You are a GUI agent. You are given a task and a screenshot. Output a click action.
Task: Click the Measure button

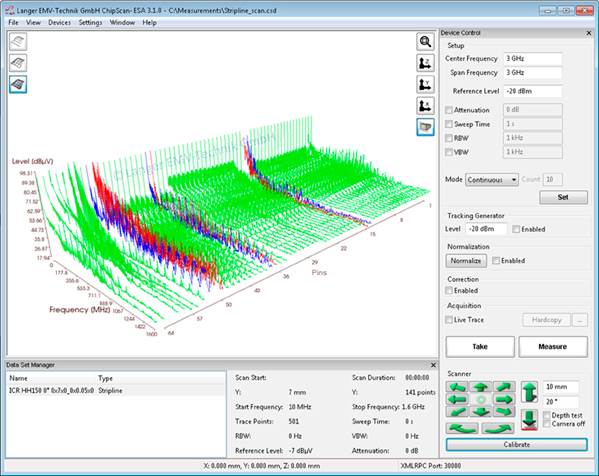click(x=553, y=346)
